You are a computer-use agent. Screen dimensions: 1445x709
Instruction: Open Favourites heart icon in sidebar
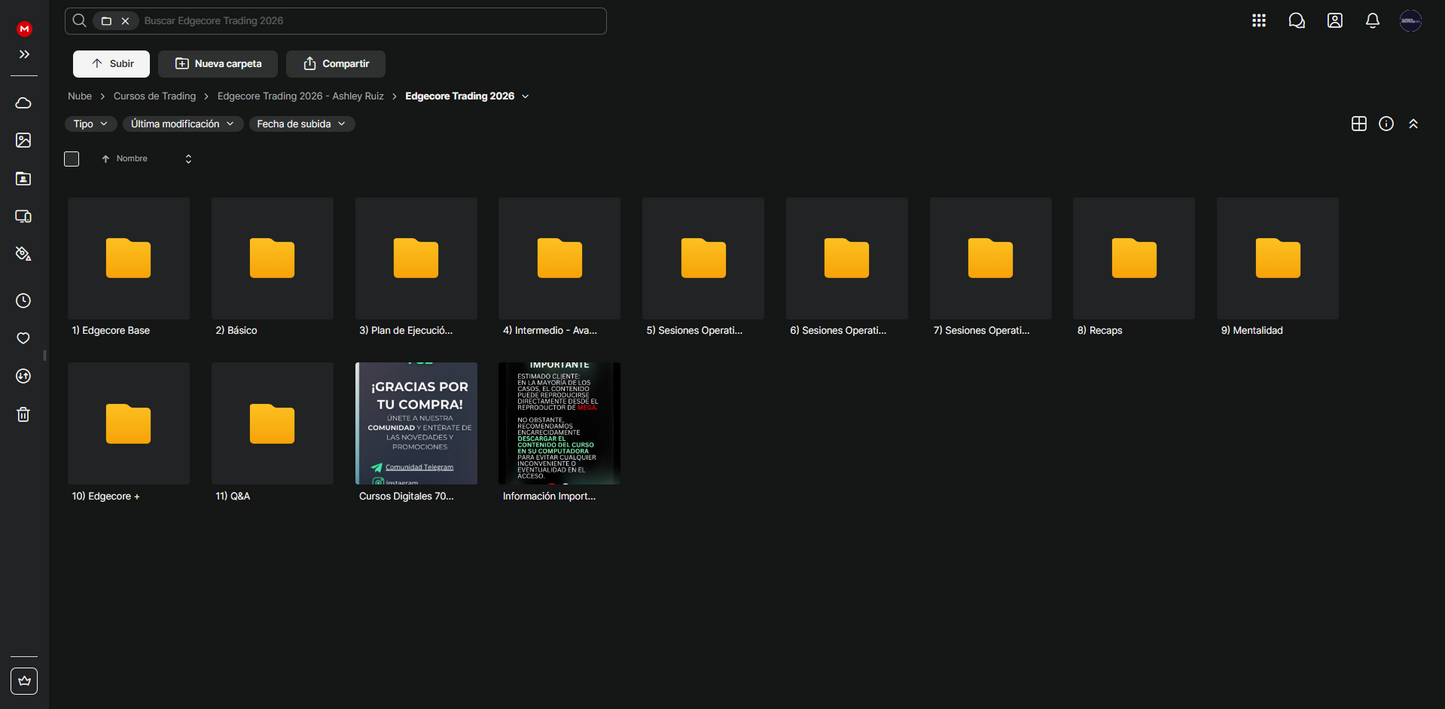point(23,339)
